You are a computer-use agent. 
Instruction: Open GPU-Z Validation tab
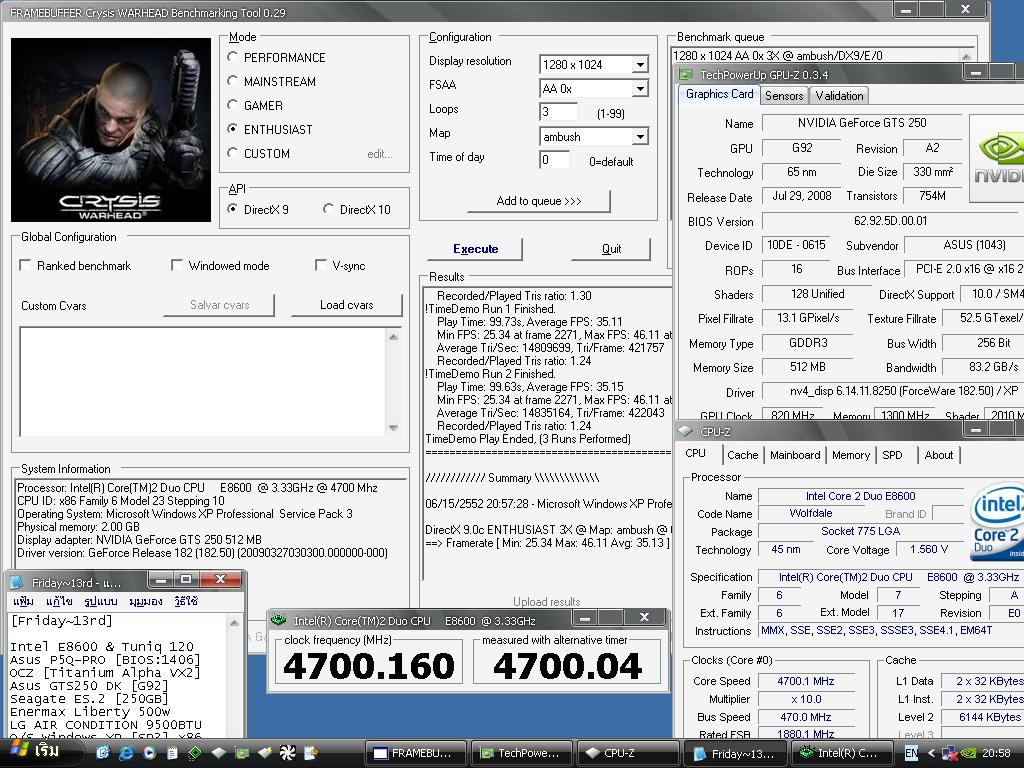(x=839, y=96)
